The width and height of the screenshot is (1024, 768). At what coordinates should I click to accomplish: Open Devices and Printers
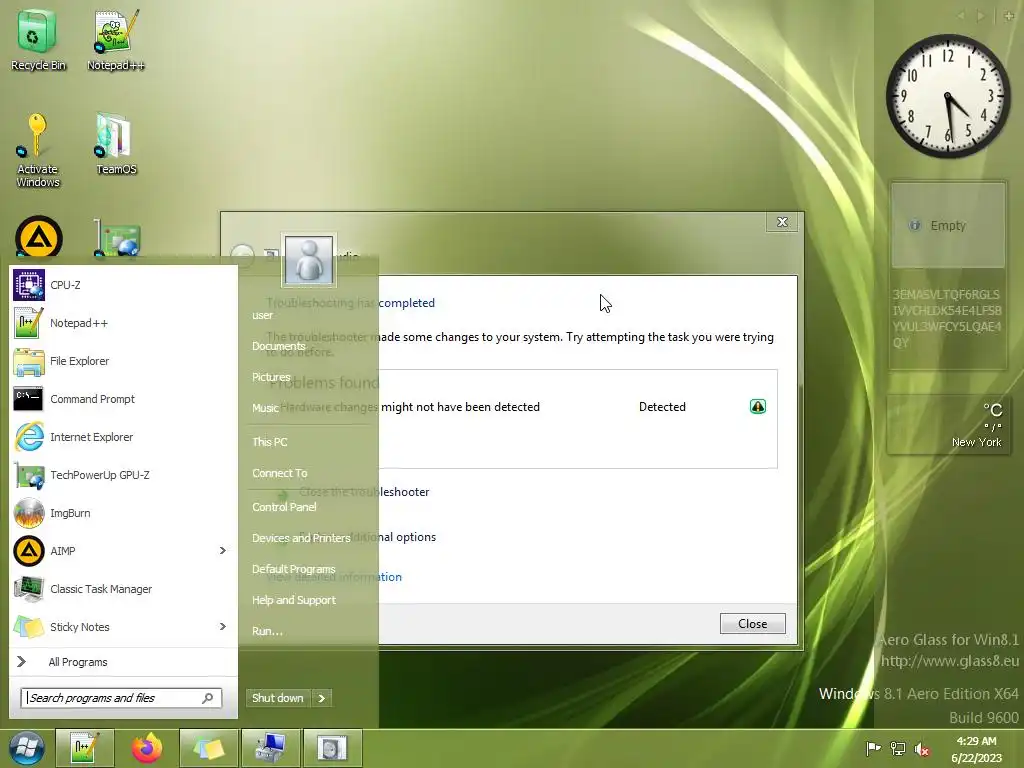pyautogui.click(x=301, y=538)
